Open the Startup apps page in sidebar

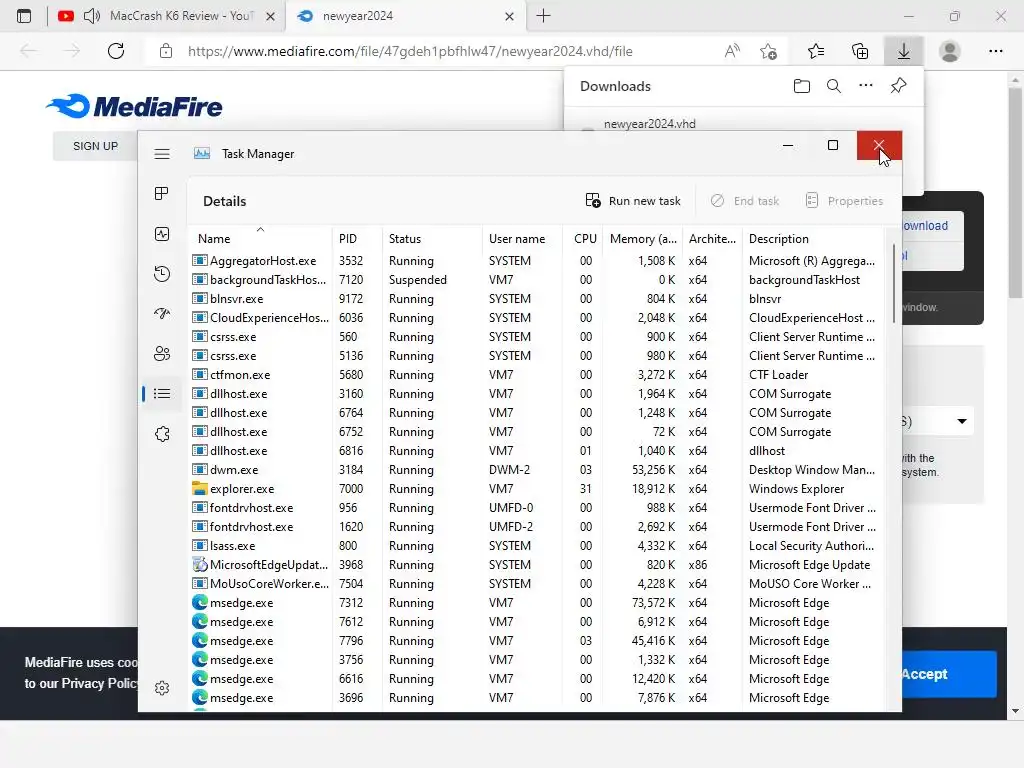162,313
